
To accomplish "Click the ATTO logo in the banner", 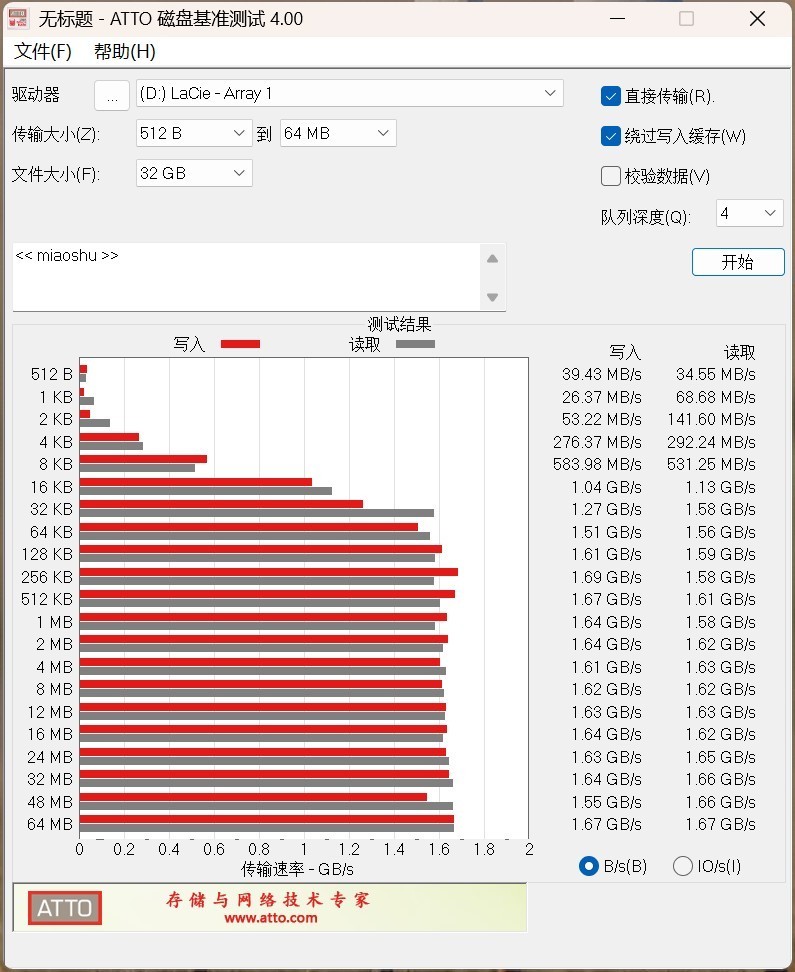I will (x=64, y=908).
